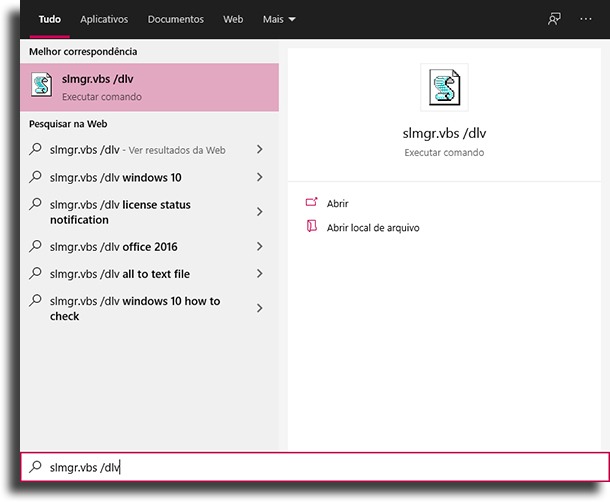Expand arrow for 'office 2016' suggestion
The image size is (610, 502).
tap(260, 246)
